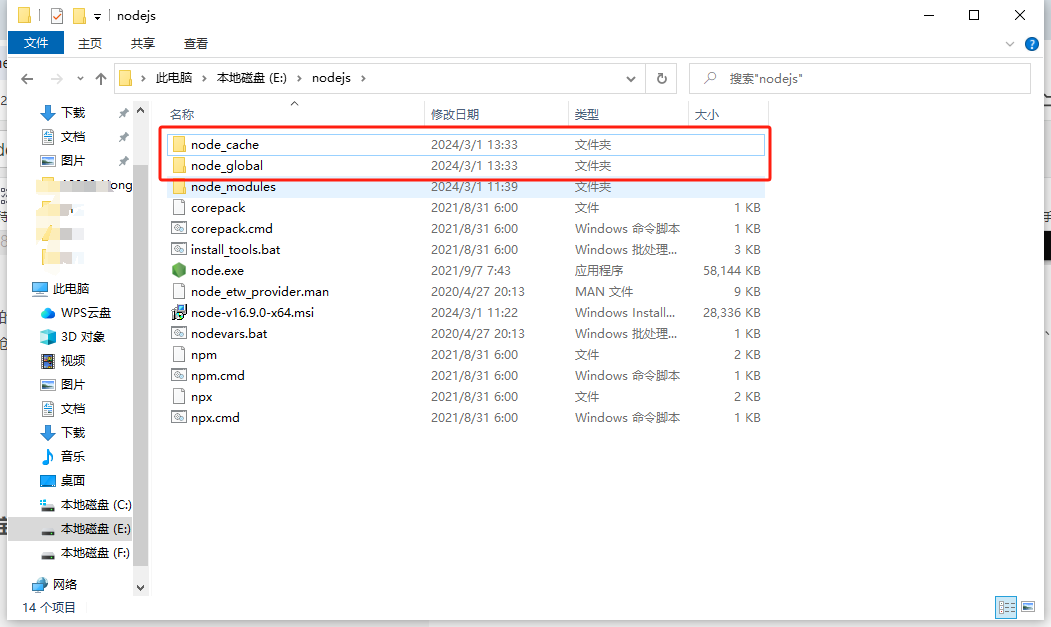The width and height of the screenshot is (1051, 627).
Task: Open the 文件 menu tab
Action: click(x=36, y=43)
